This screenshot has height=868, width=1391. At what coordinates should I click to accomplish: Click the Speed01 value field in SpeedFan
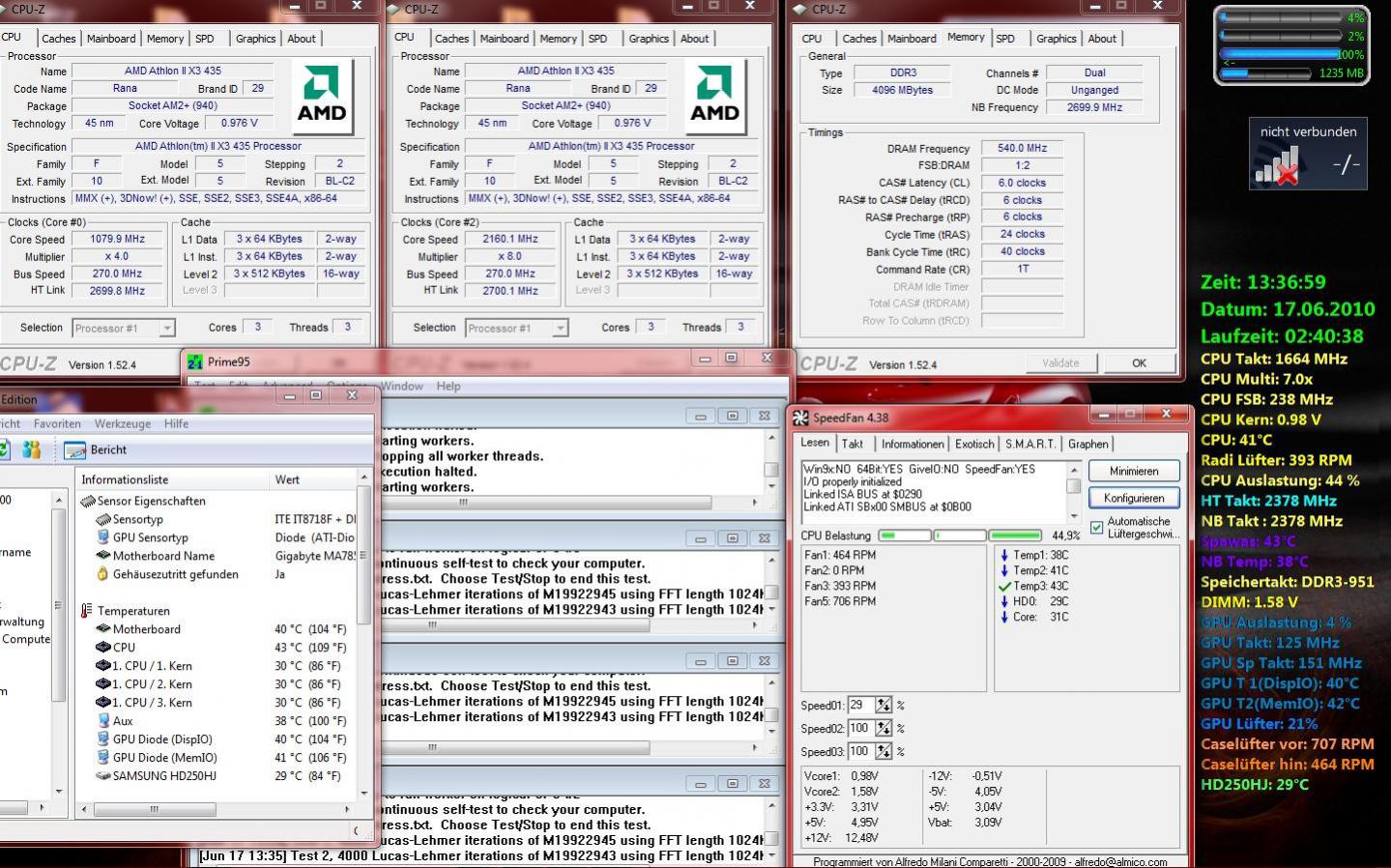tap(860, 706)
